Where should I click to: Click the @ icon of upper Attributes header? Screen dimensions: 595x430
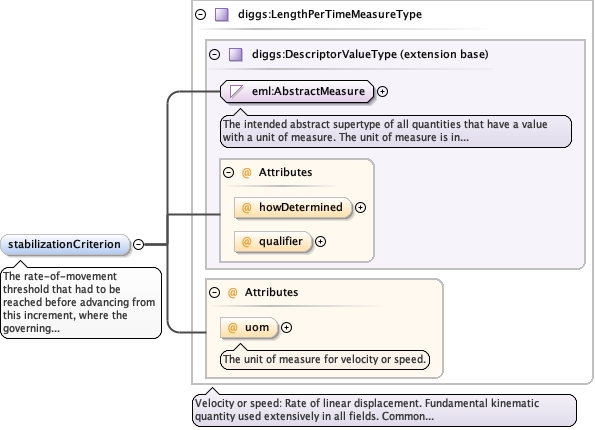pos(247,173)
